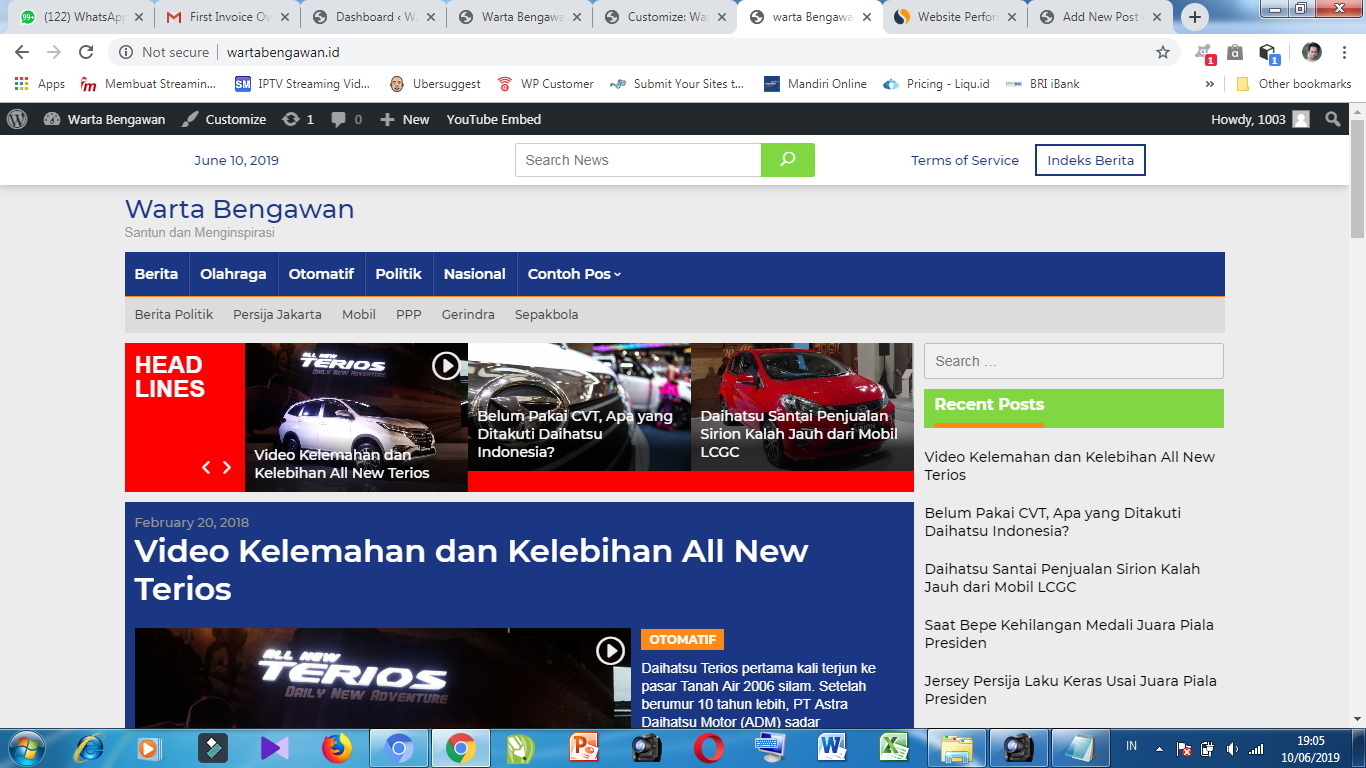Open a new browser tab with plus
1366x768 pixels.
(x=1195, y=17)
